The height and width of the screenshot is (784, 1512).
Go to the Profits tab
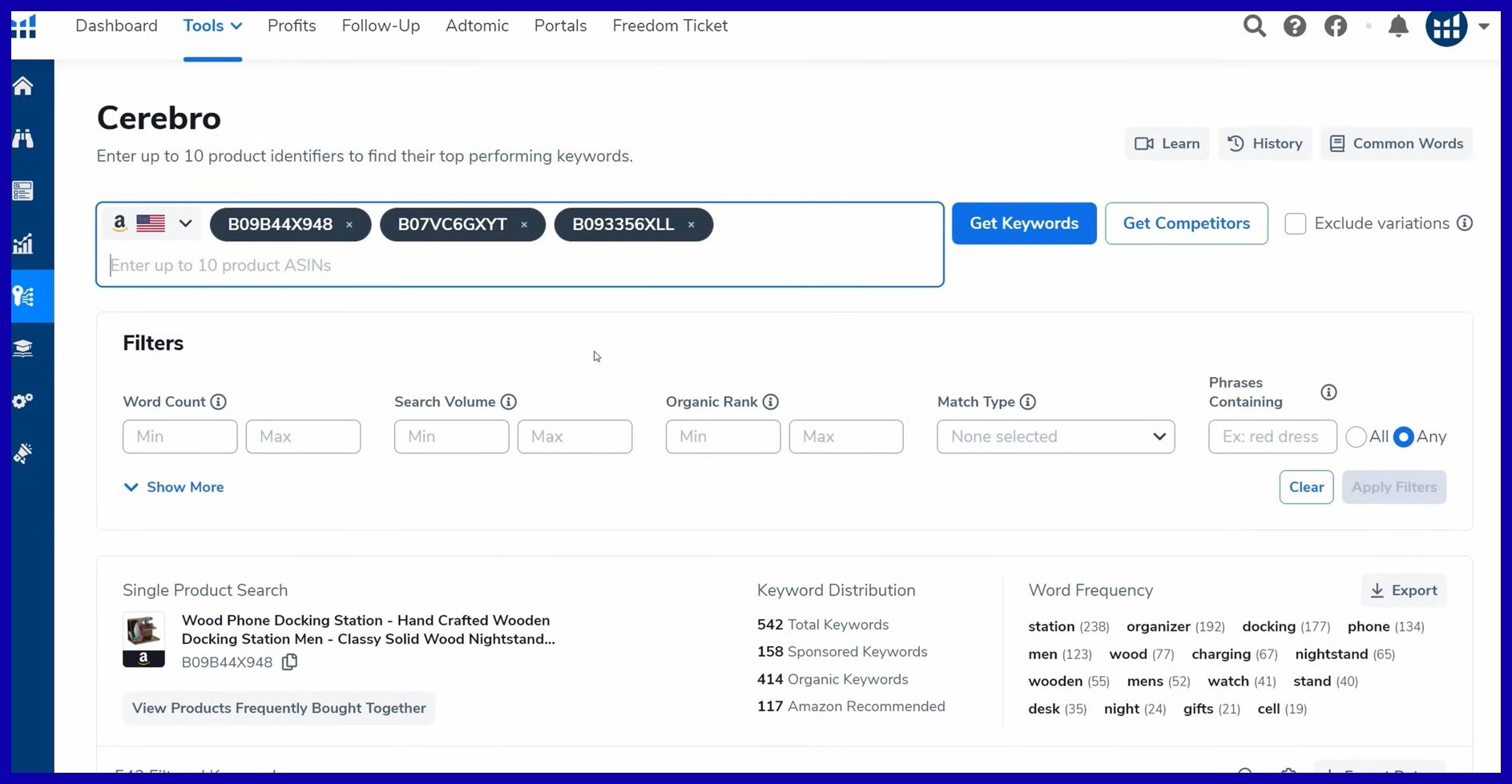pyautogui.click(x=292, y=26)
